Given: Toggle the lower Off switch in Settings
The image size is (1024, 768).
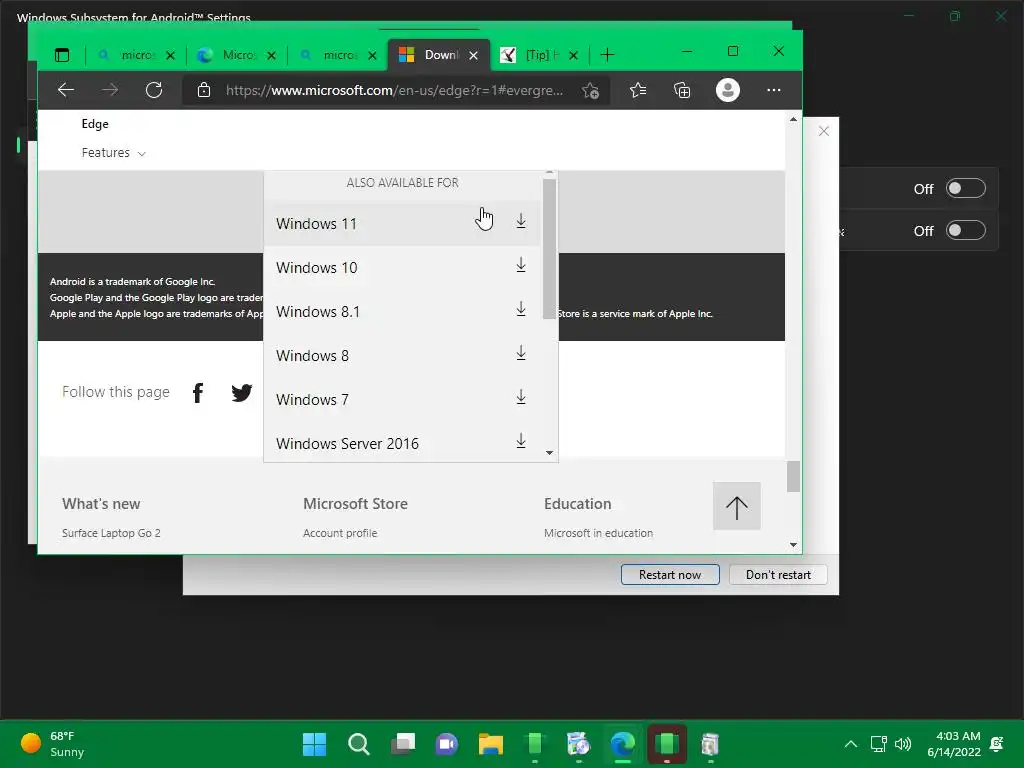Looking at the screenshot, I should click(965, 231).
